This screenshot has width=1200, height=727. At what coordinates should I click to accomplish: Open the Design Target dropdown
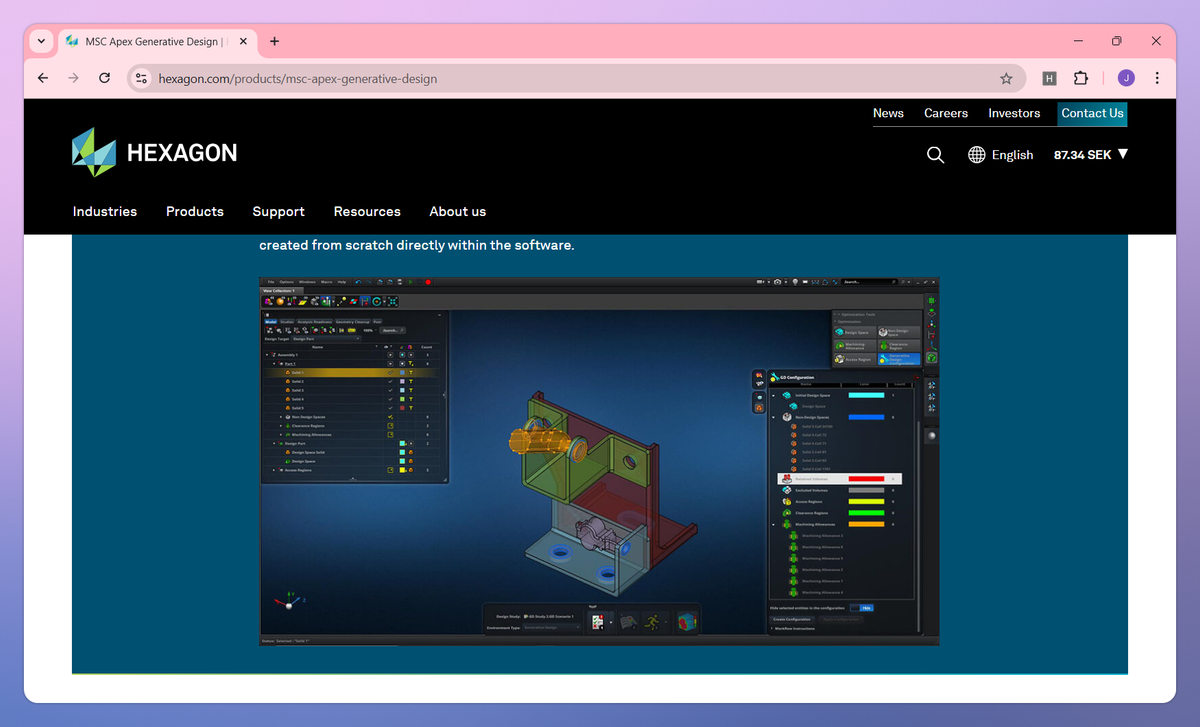[x=326, y=339]
